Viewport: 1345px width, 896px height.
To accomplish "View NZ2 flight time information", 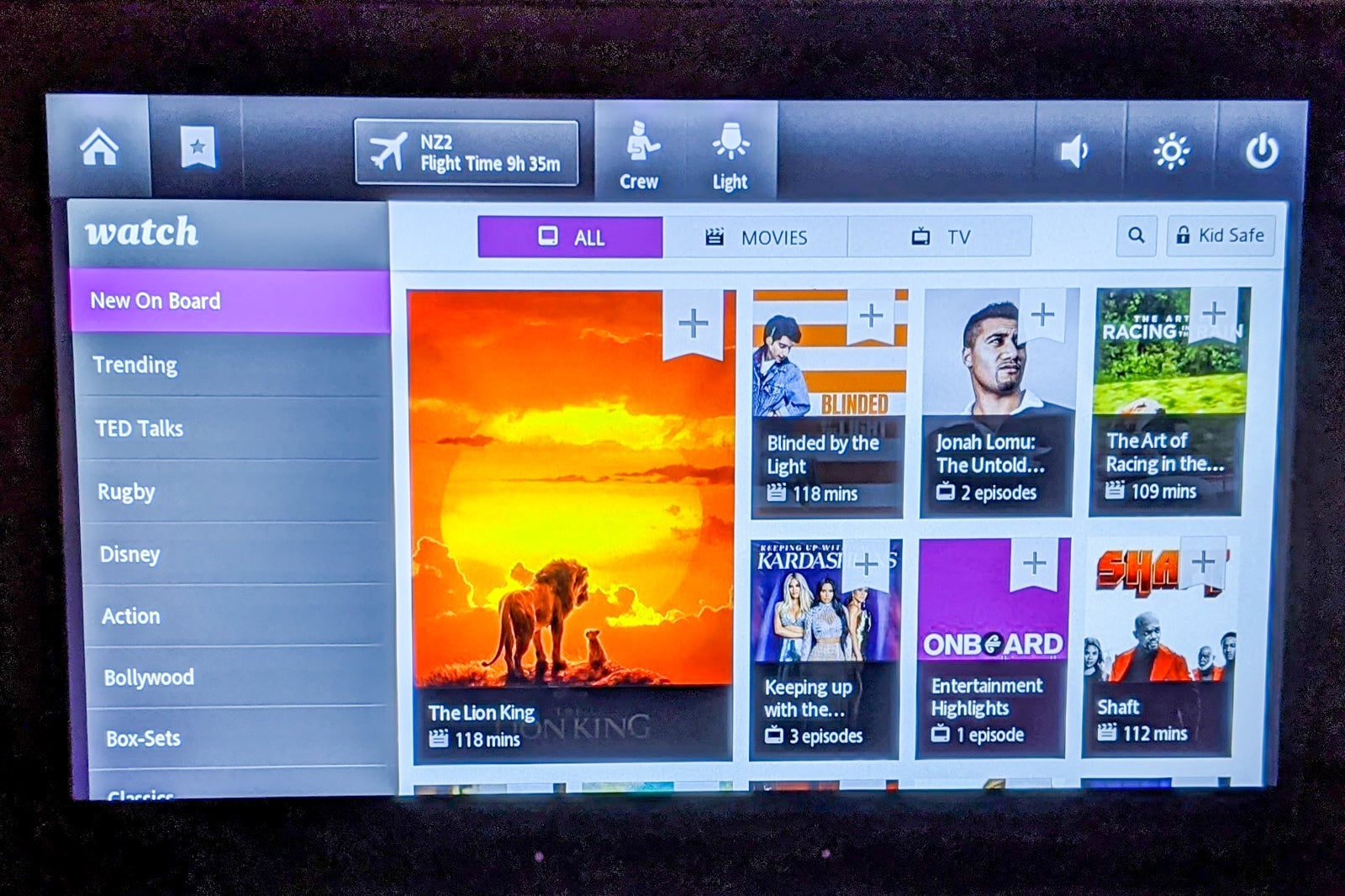I will coord(467,152).
